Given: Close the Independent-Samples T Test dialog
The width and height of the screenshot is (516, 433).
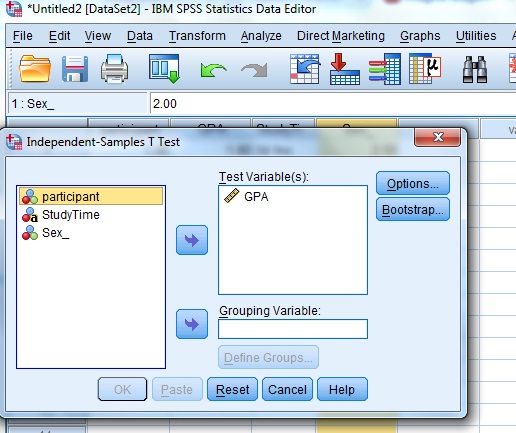Looking at the screenshot, I should pos(437,137).
